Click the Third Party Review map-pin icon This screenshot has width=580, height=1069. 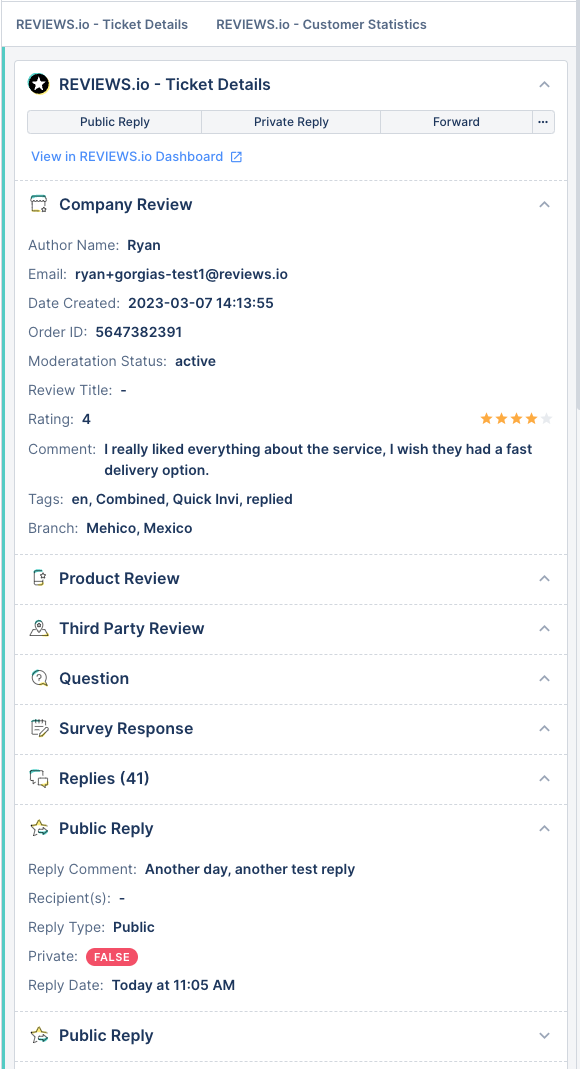[39, 628]
